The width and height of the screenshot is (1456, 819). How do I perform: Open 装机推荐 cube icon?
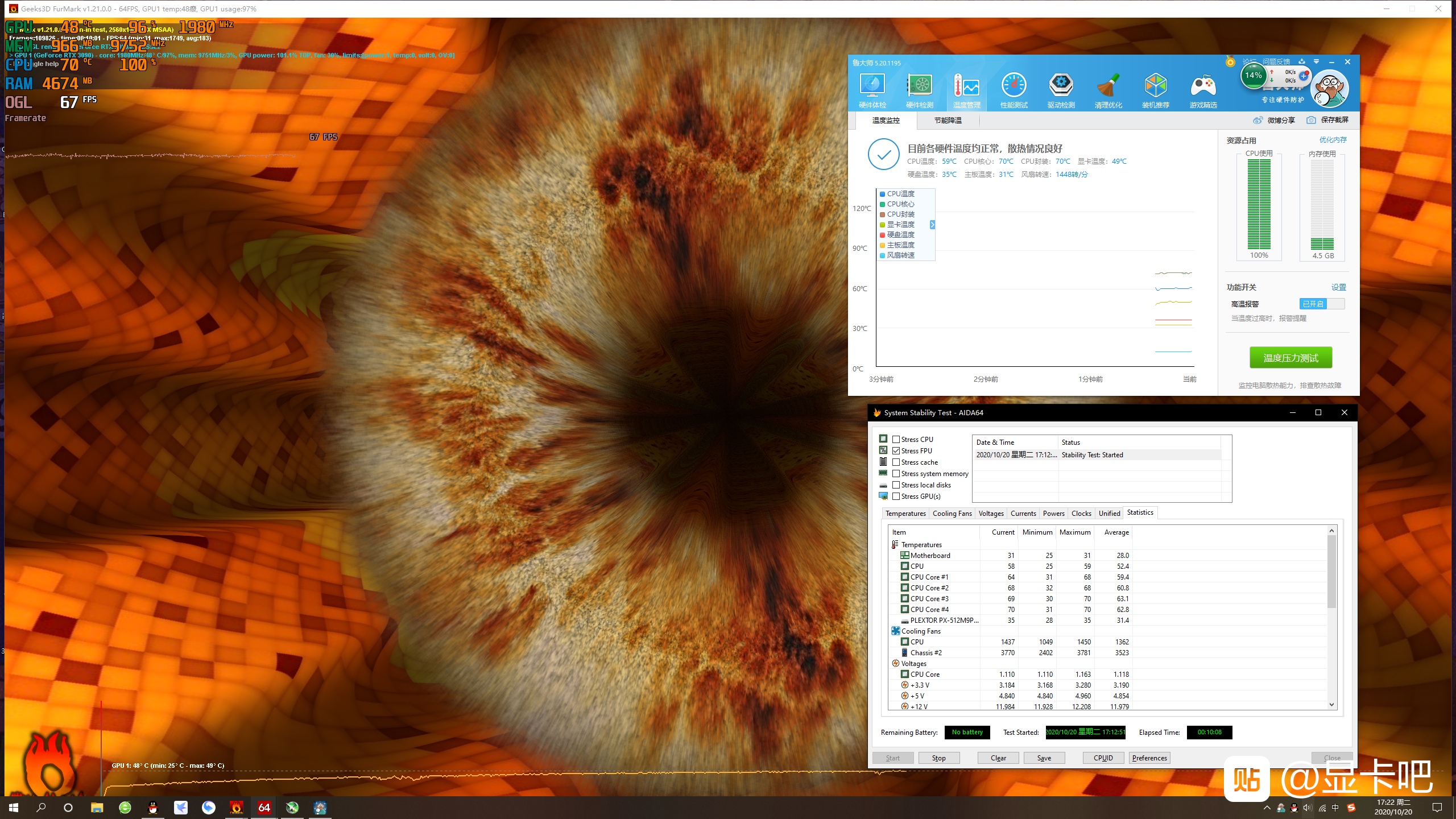pyautogui.click(x=1156, y=90)
